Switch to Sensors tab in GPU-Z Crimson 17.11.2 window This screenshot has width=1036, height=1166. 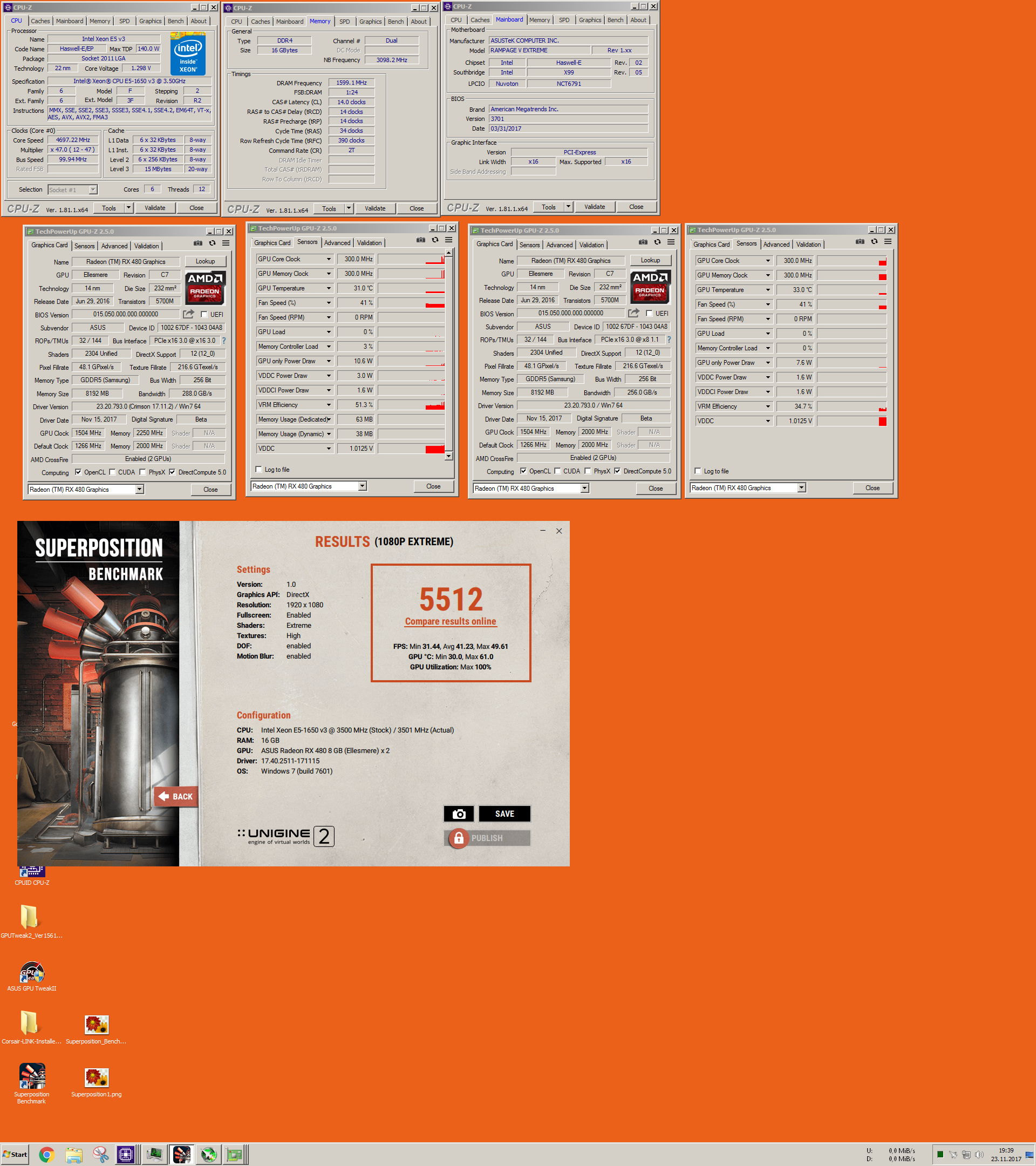click(x=84, y=246)
